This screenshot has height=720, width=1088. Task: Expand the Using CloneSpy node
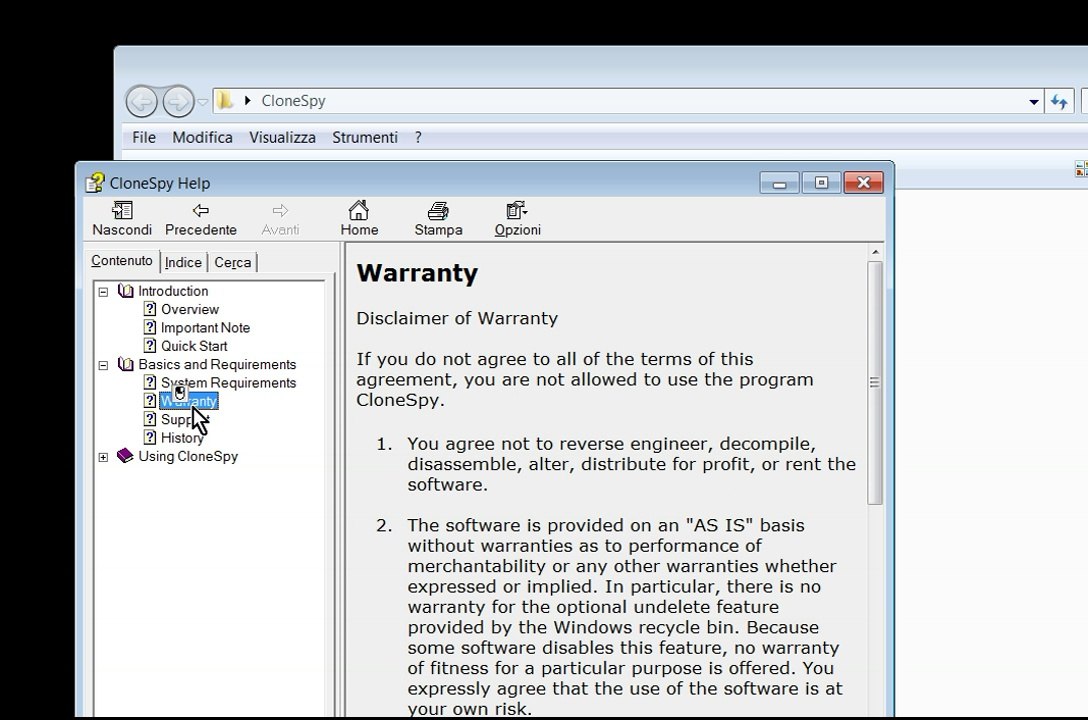103,457
